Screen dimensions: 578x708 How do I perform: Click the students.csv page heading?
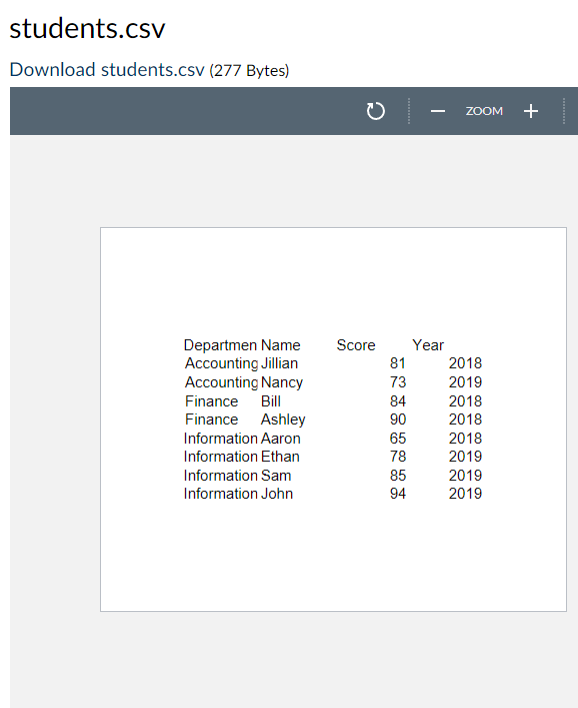pos(88,28)
